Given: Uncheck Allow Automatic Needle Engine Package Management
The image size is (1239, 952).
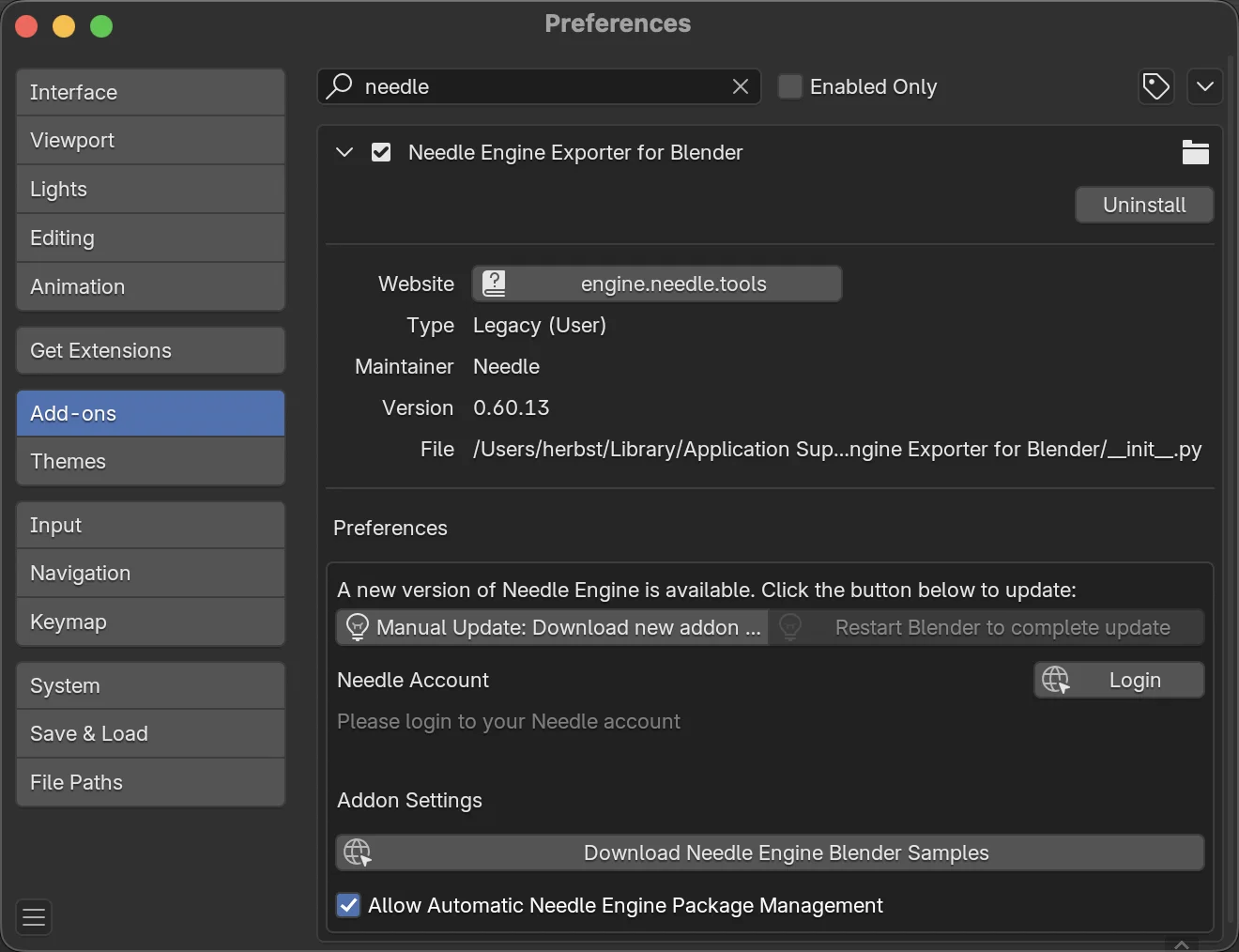Looking at the screenshot, I should pyautogui.click(x=348, y=905).
